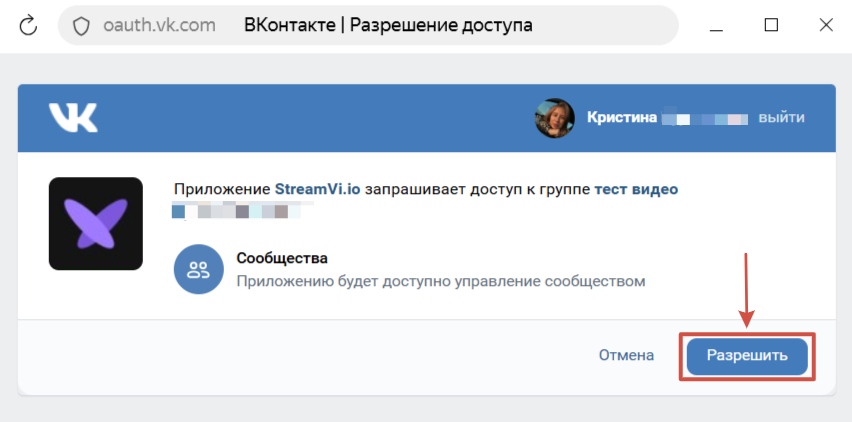
Task: Click the shield site security icon
Action: tap(81, 26)
